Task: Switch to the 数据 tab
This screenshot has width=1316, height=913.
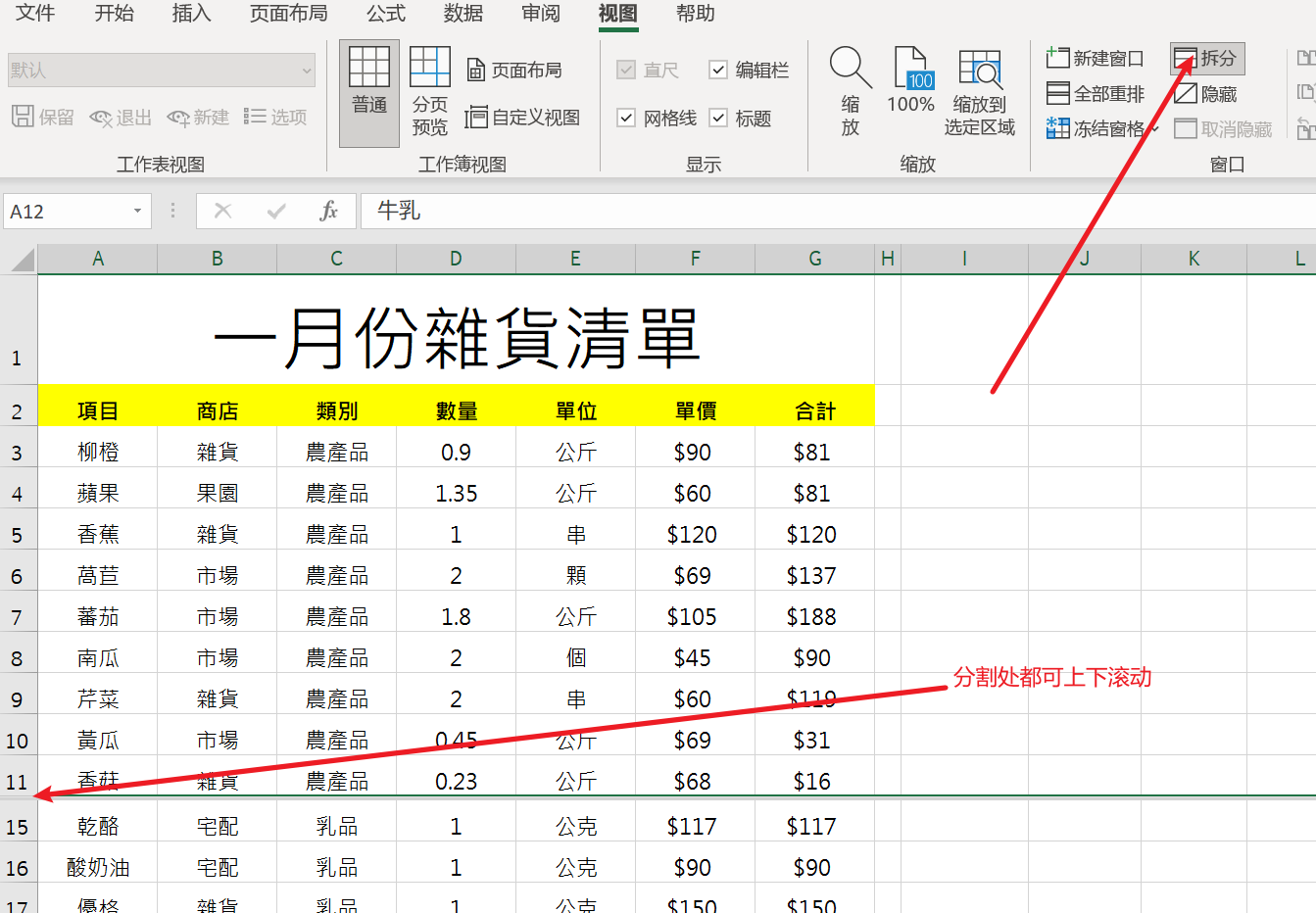Action: point(463,13)
